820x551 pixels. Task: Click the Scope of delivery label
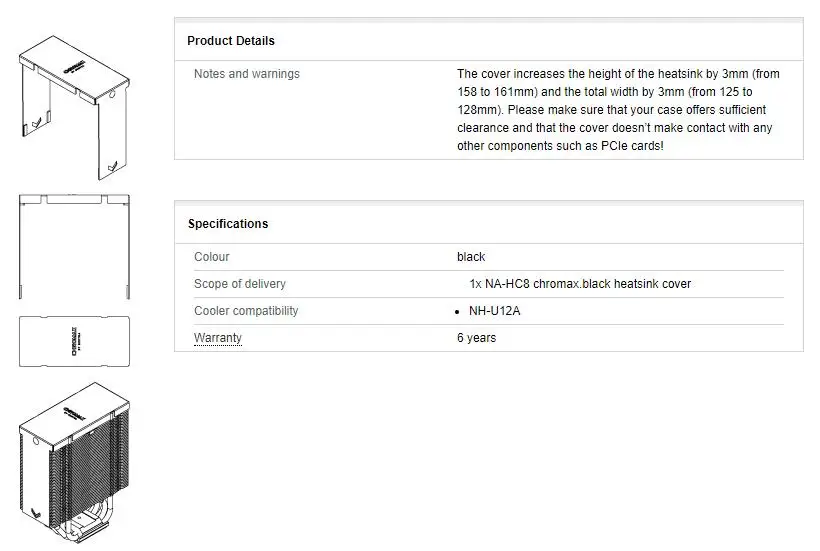pos(240,284)
